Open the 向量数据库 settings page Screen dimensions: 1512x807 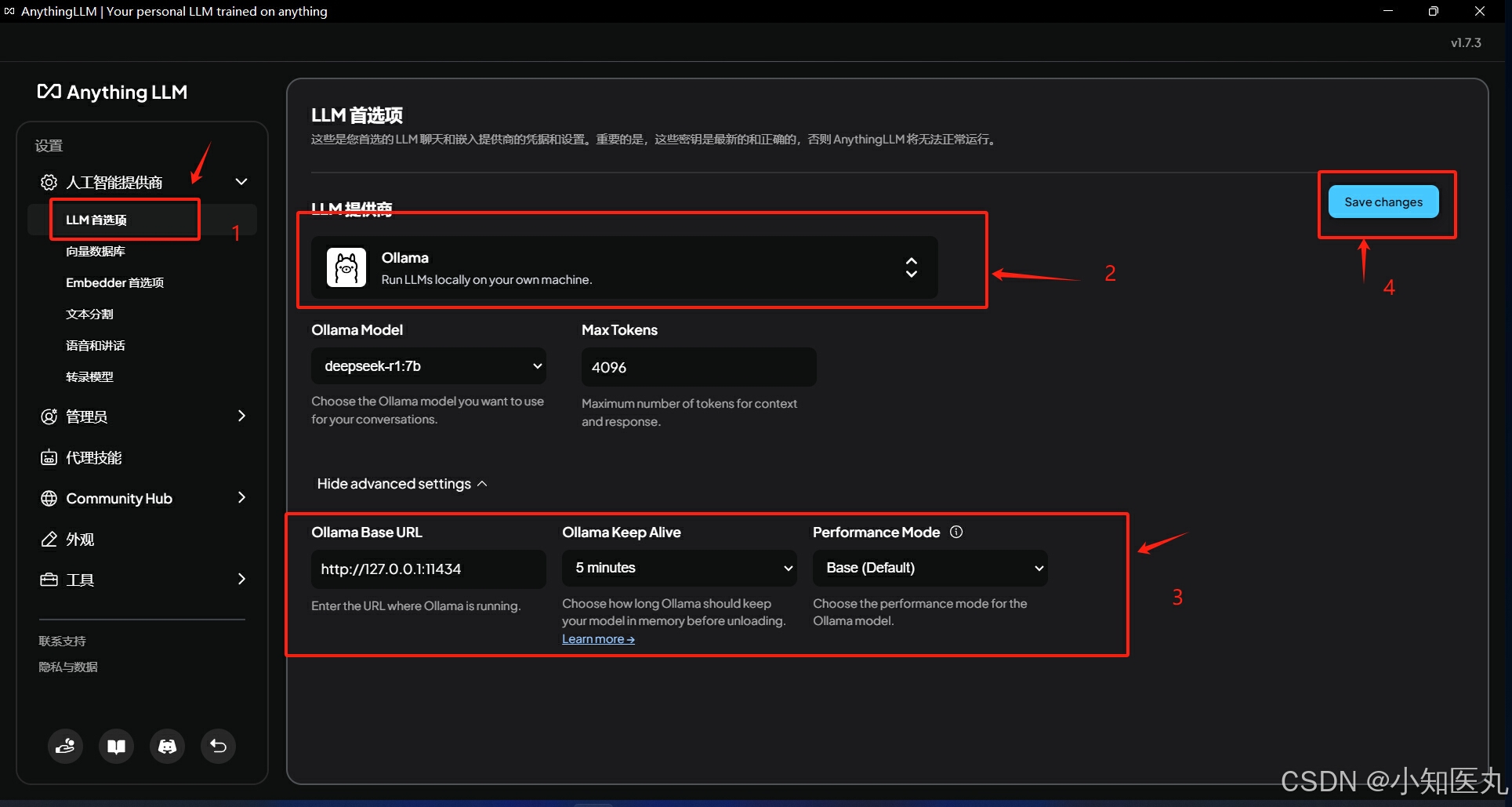95,251
